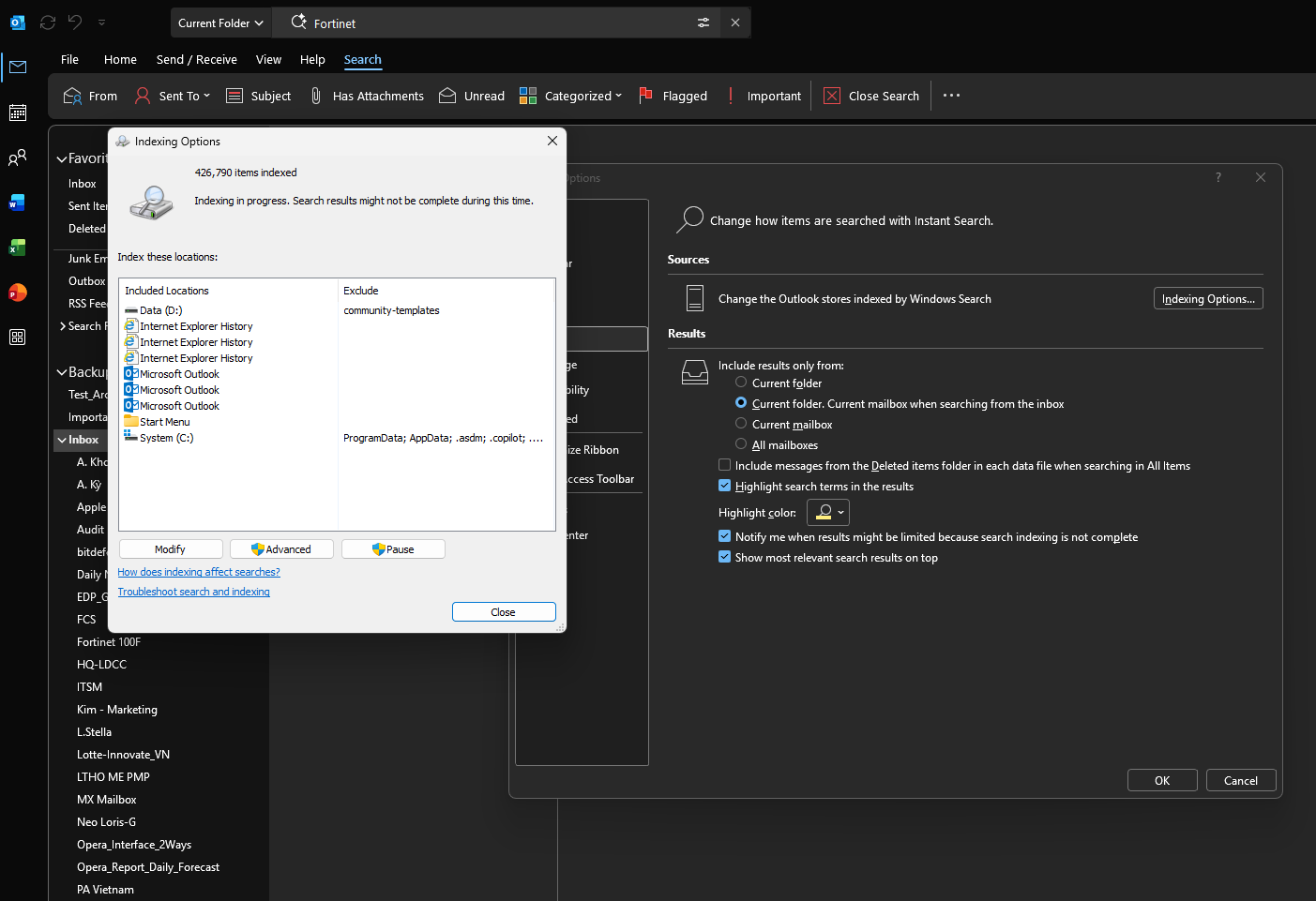The height and width of the screenshot is (901, 1316).
Task: Open the Calendar view in sidebar
Action: (x=18, y=113)
